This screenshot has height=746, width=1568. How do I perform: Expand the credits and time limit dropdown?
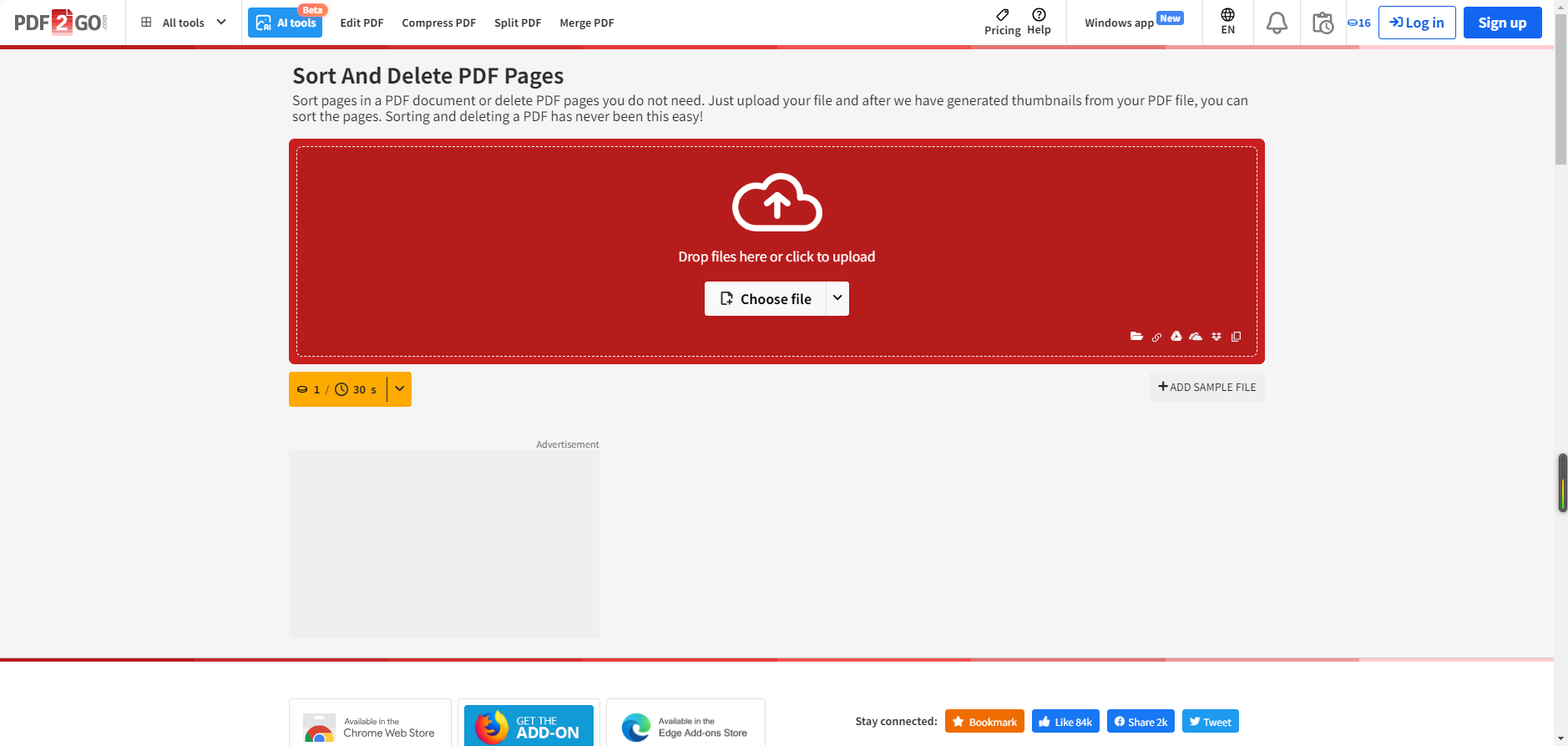click(400, 389)
